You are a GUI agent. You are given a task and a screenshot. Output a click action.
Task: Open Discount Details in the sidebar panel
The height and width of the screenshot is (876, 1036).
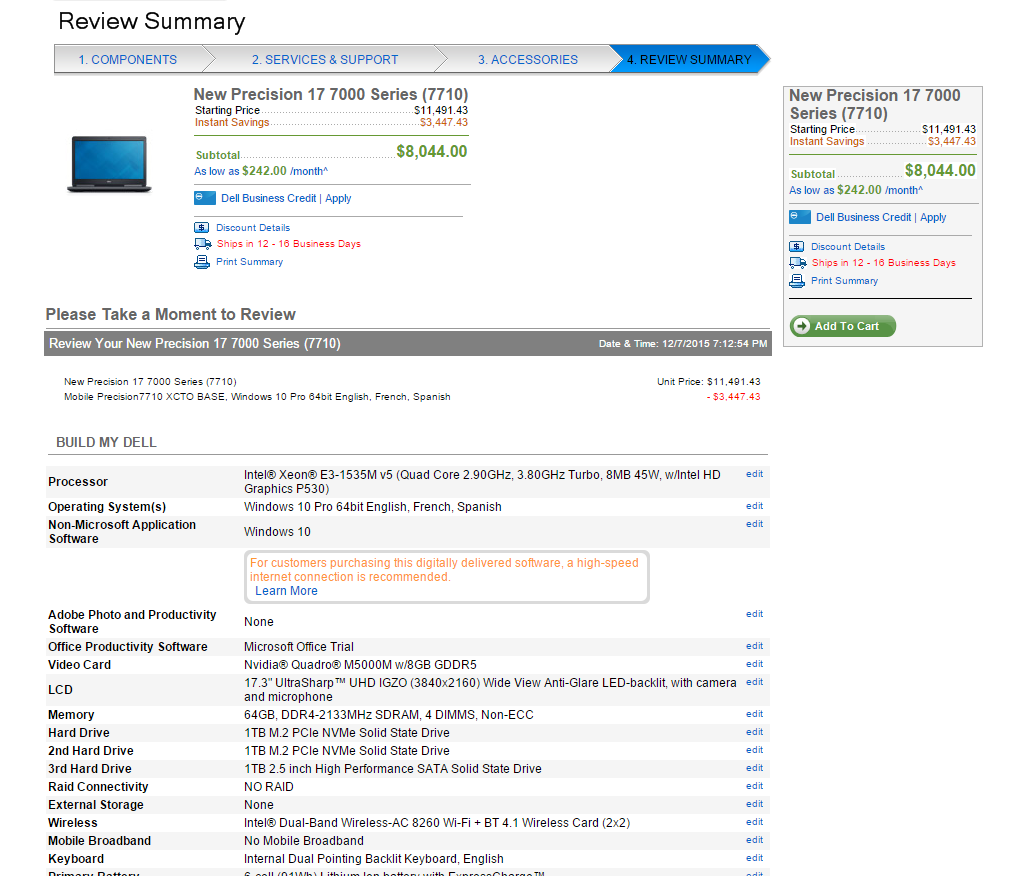(x=848, y=246)
